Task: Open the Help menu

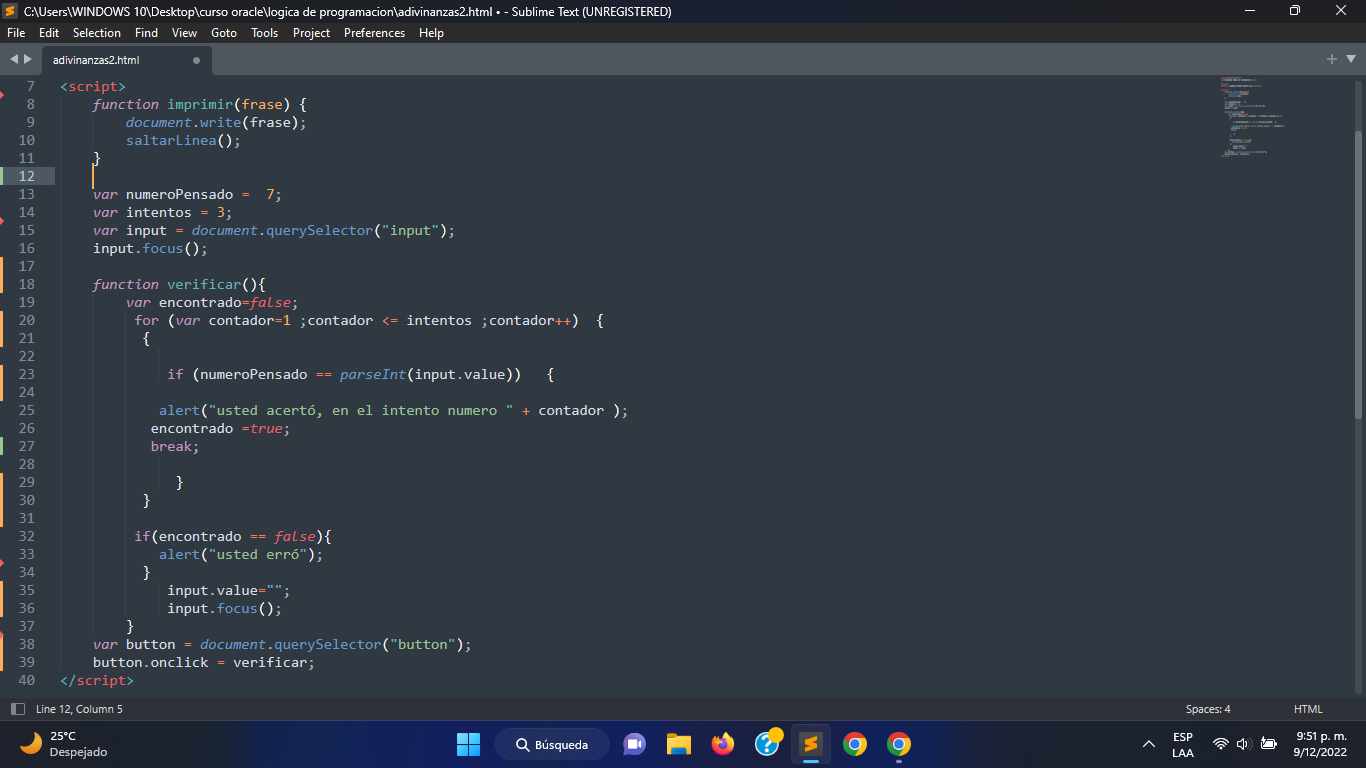Action: (x=431, y=33)
